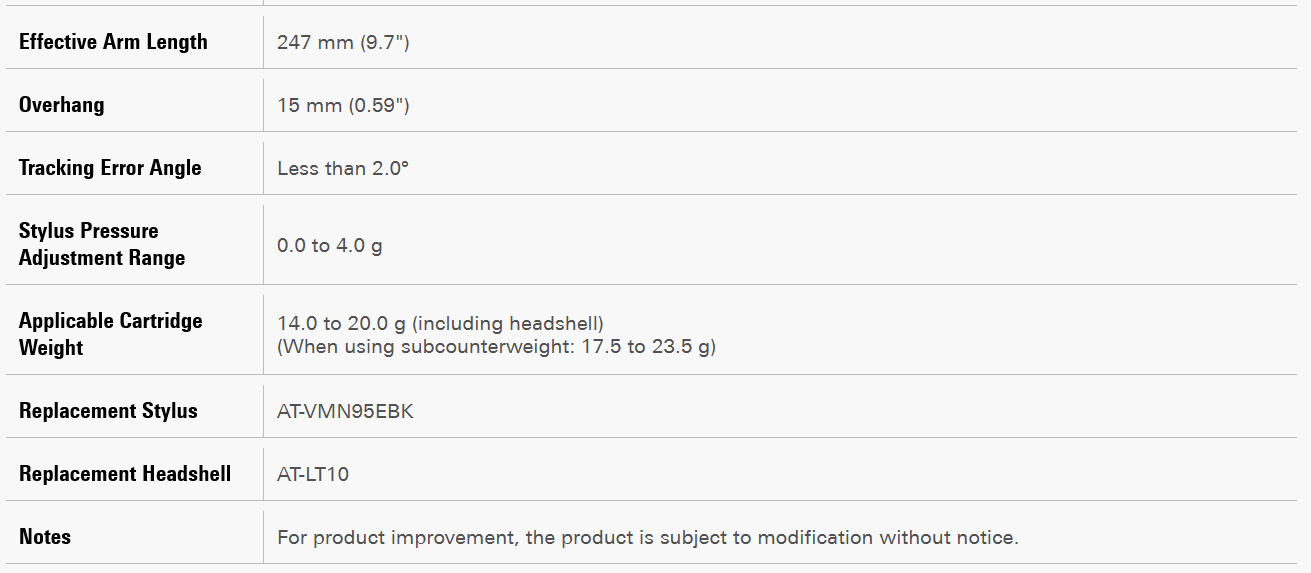1311x573 pixels.
Task: Click the Notes row label
Action: click(45, 537)
